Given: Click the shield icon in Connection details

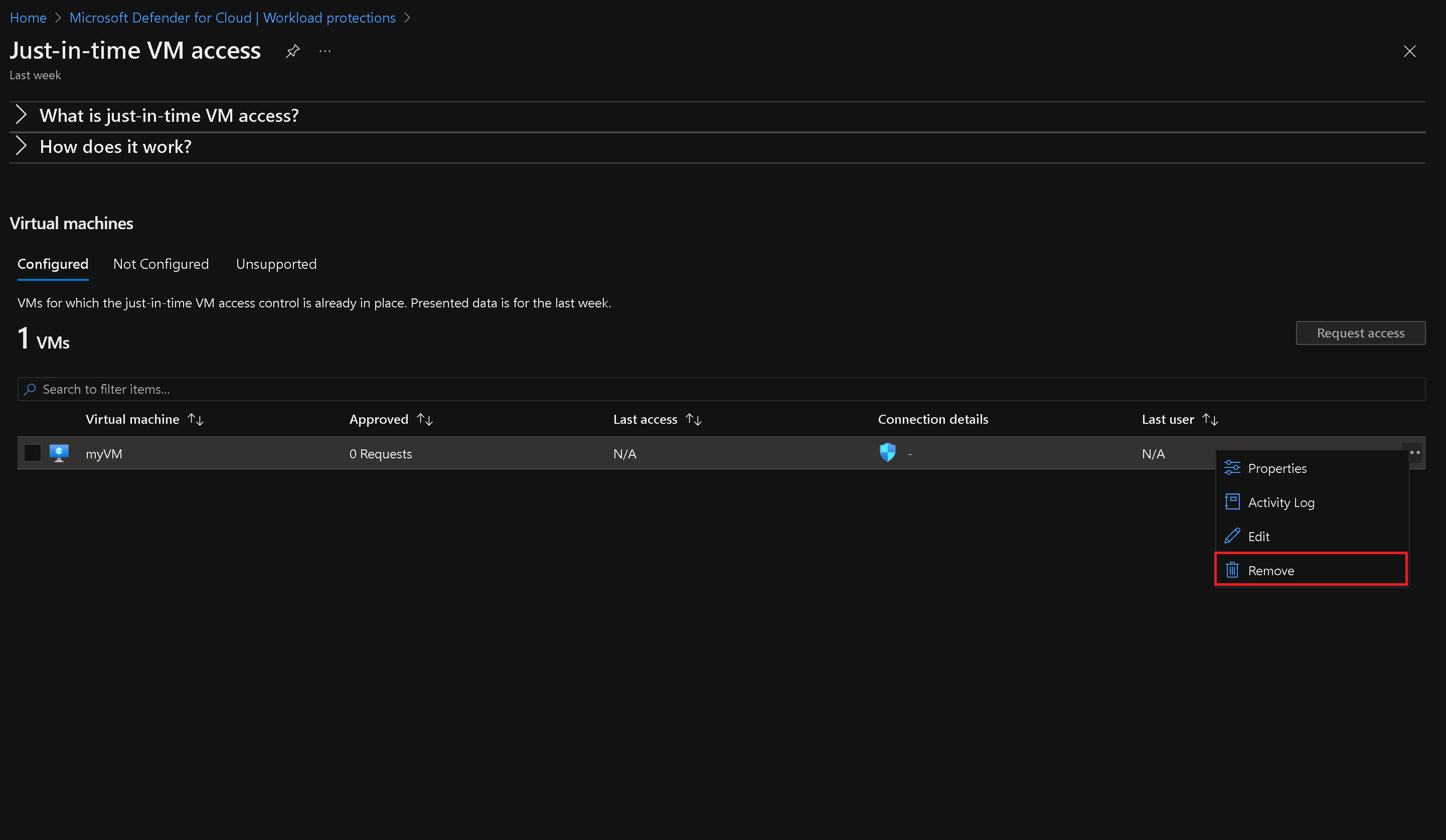Looking at the screenshot, I should pos(887,452).
